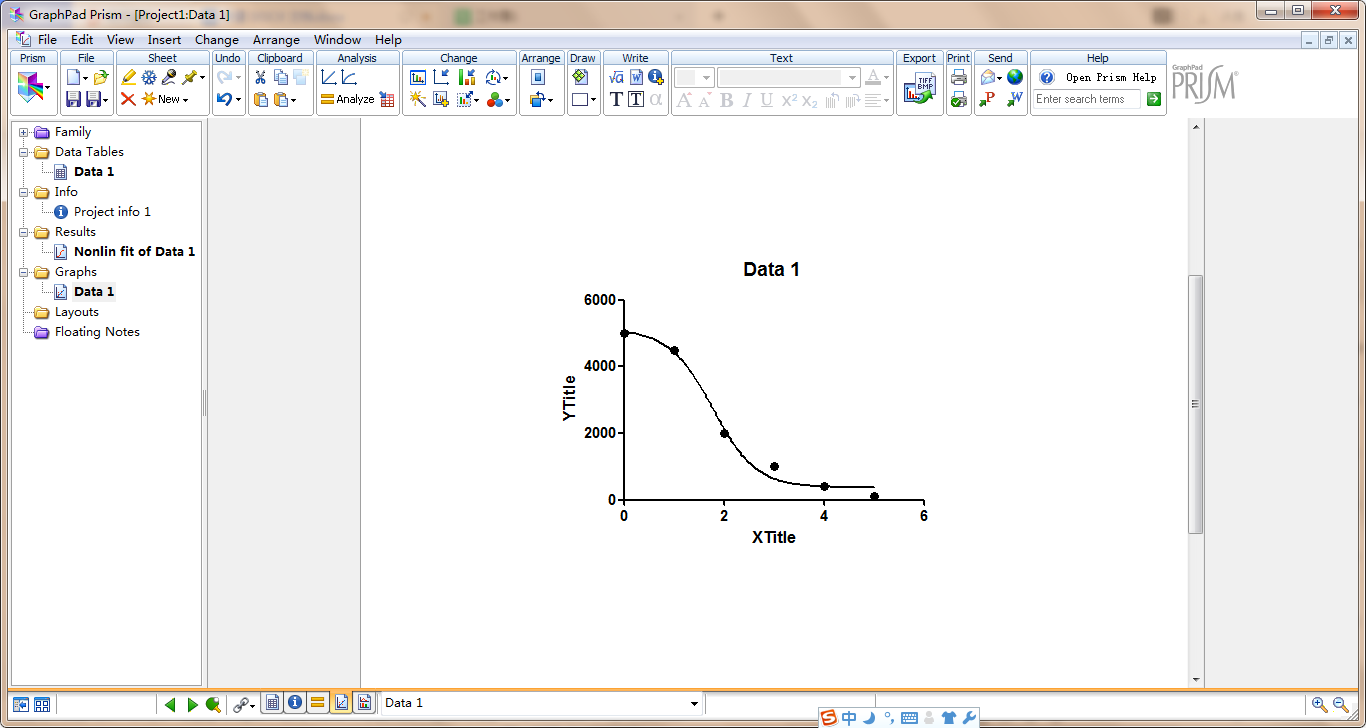The width and height of the screenshot is (1366, 728).
Task: Open Format Axes icon in Change group
Action: point(441,77)
